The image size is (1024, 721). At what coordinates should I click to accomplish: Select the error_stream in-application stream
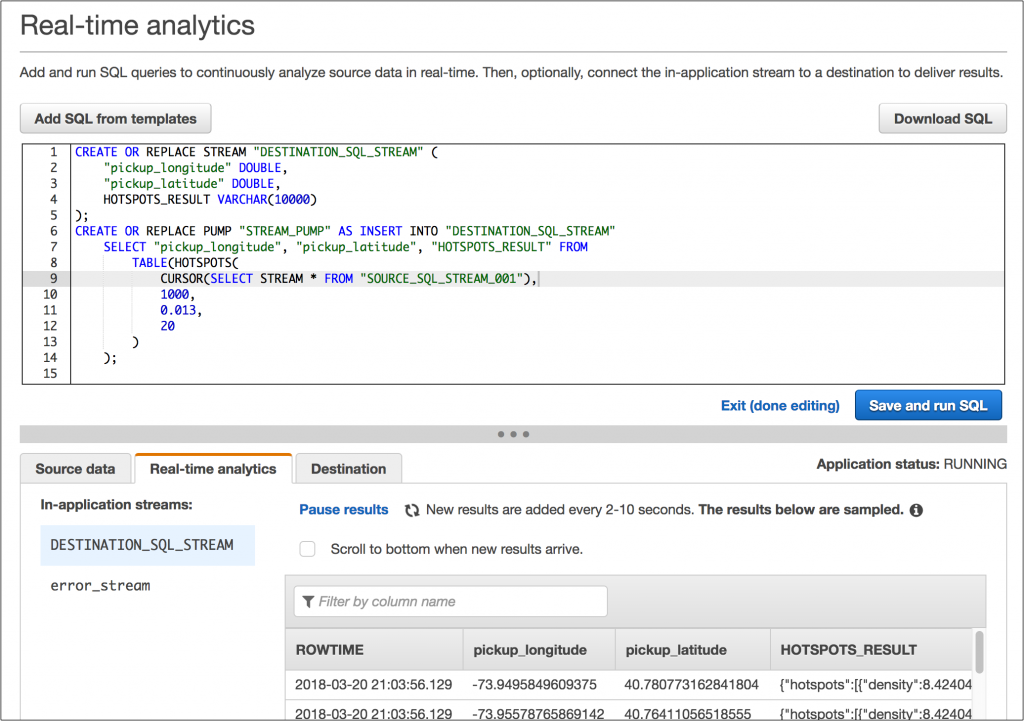coord(100,586)
